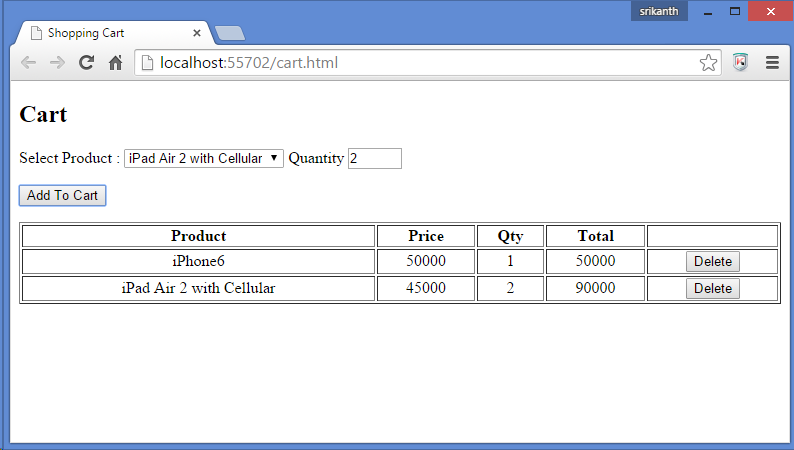
Task: Minimize the browser window
Action: coord(708,11)
